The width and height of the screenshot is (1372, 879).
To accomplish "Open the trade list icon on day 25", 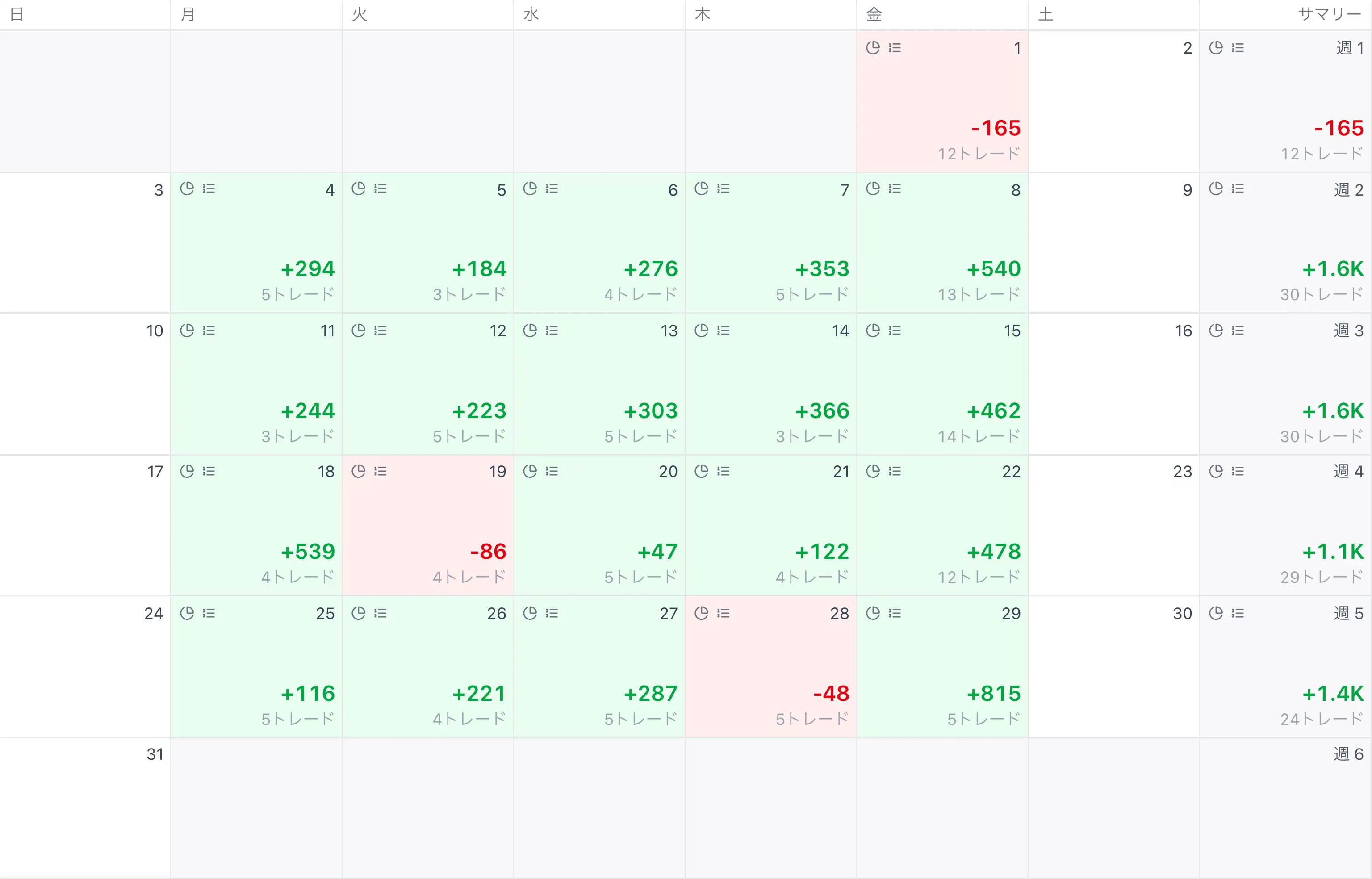I will 209,613.
